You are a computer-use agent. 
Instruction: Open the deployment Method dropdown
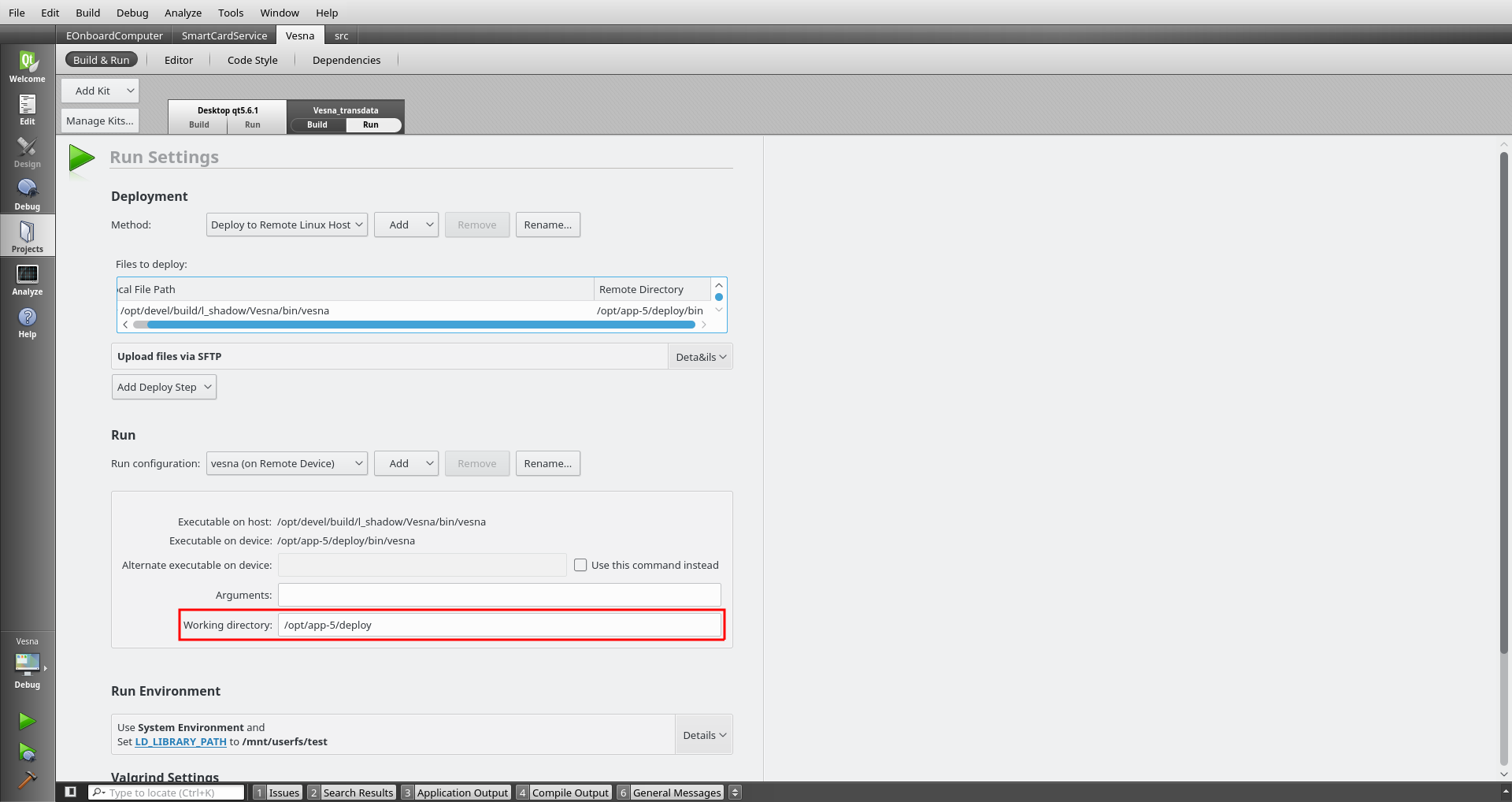(287, 225)
